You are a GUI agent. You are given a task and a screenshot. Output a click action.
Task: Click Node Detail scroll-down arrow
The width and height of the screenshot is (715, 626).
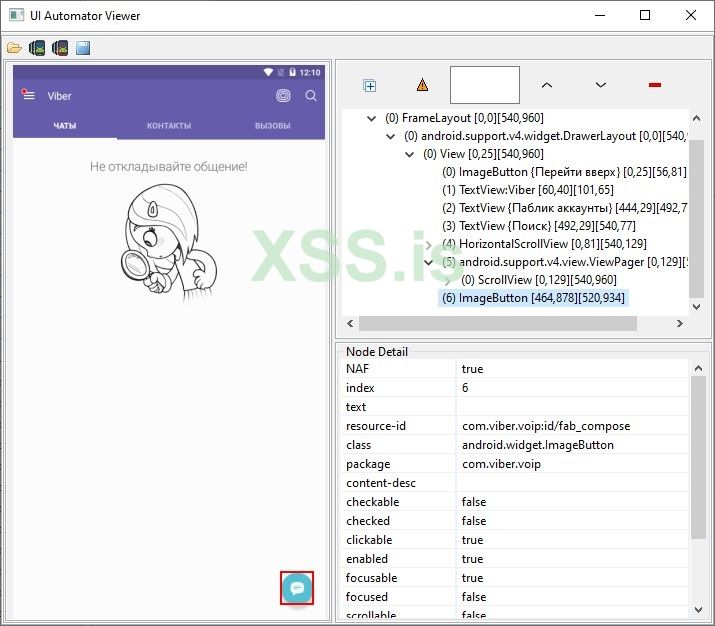pyautogui.click(x=698, y=610)
